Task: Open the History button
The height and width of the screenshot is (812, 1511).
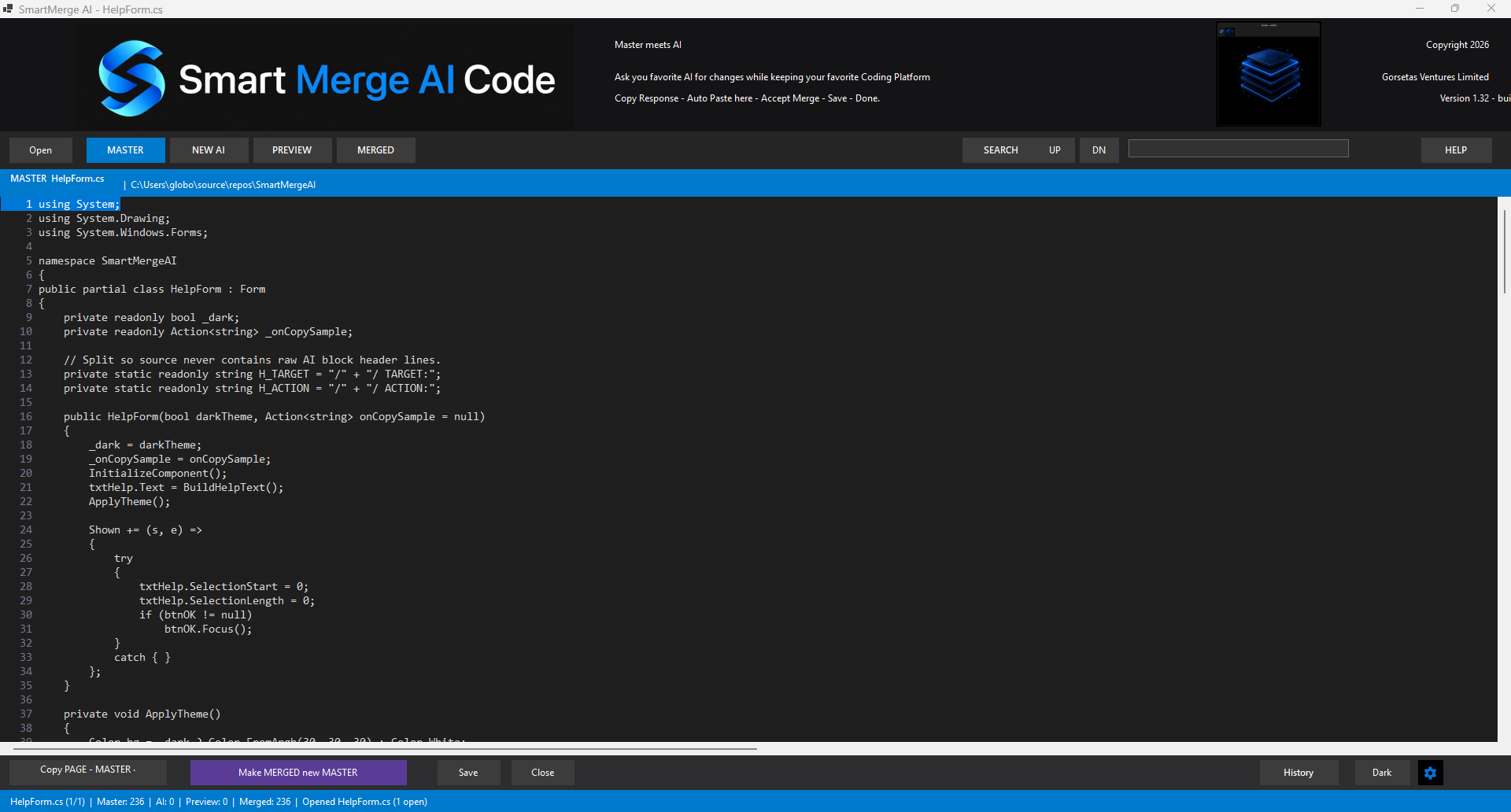Action: point(1299,773)
